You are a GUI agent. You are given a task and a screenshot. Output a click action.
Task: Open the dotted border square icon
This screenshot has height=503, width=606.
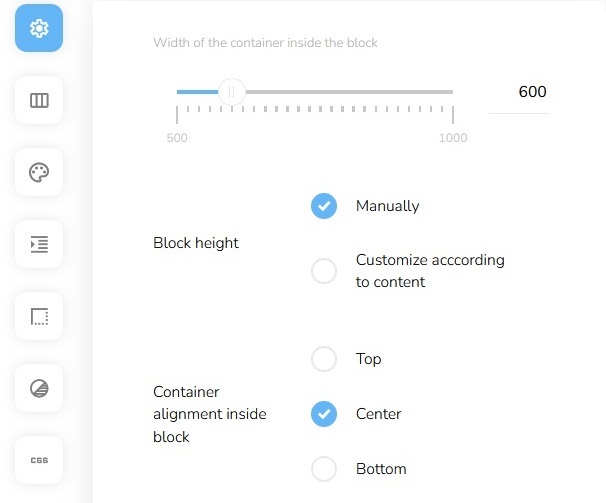(39, 316)
